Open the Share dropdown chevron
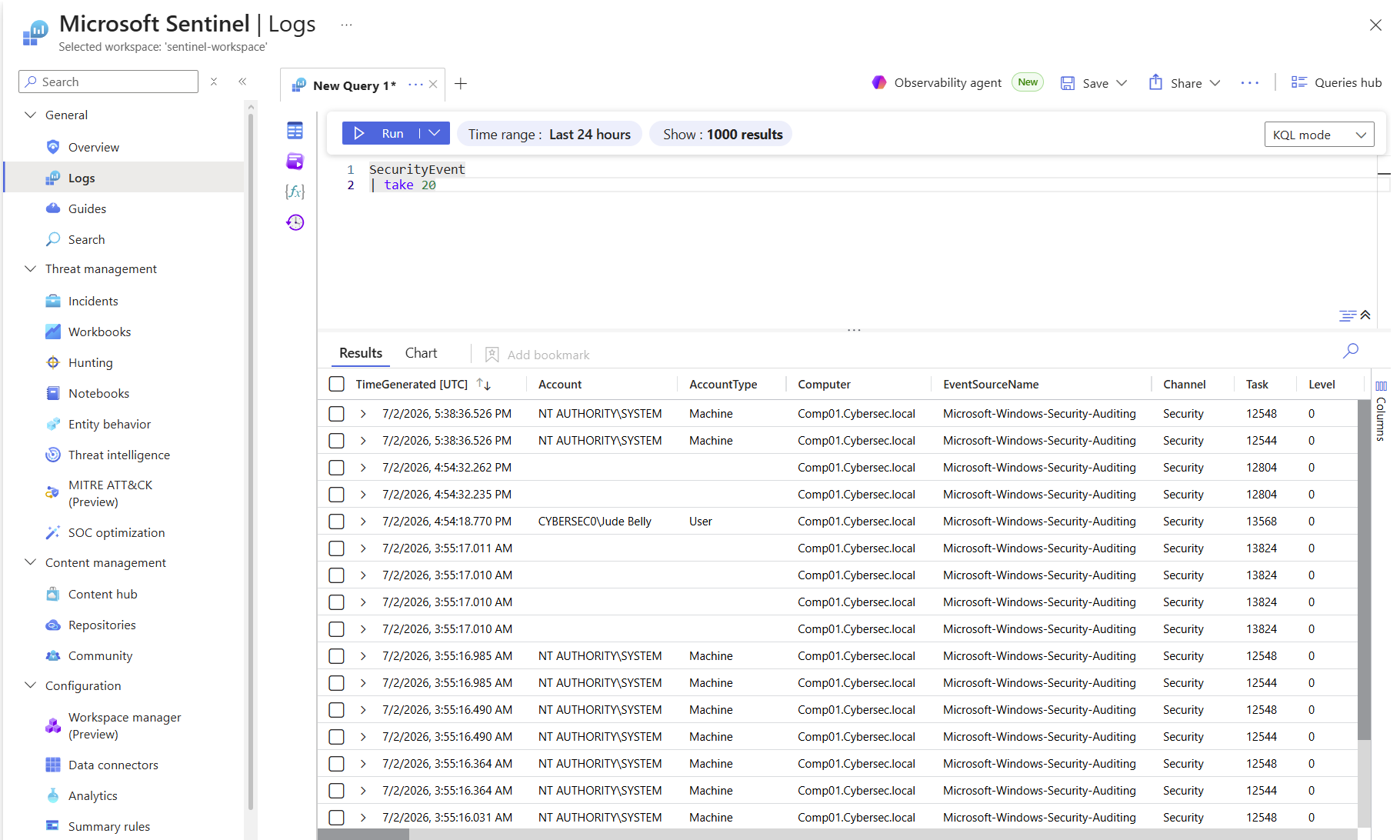The image size is (1400, 840). click(1215, 83)
